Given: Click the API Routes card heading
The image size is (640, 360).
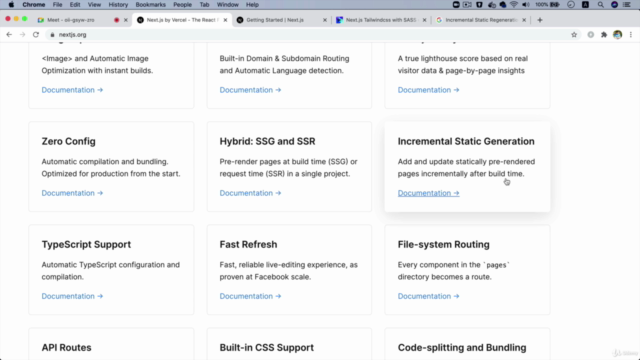Looking at the screenshot, I should coord(67,348).
